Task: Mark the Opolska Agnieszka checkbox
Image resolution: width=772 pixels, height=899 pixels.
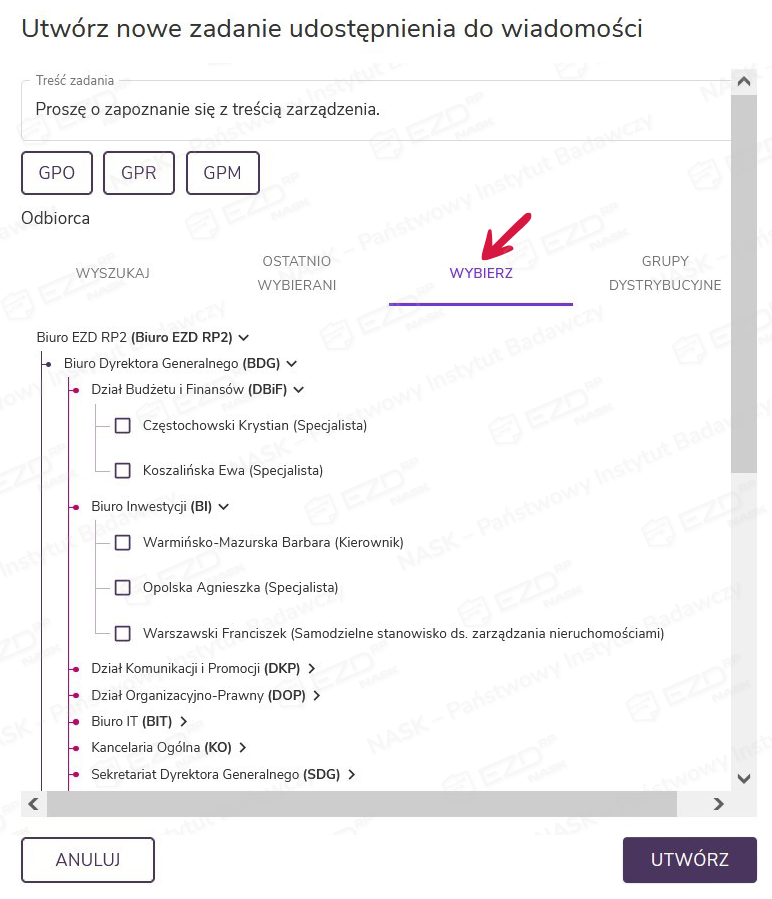Action: (x=123, y=588)
